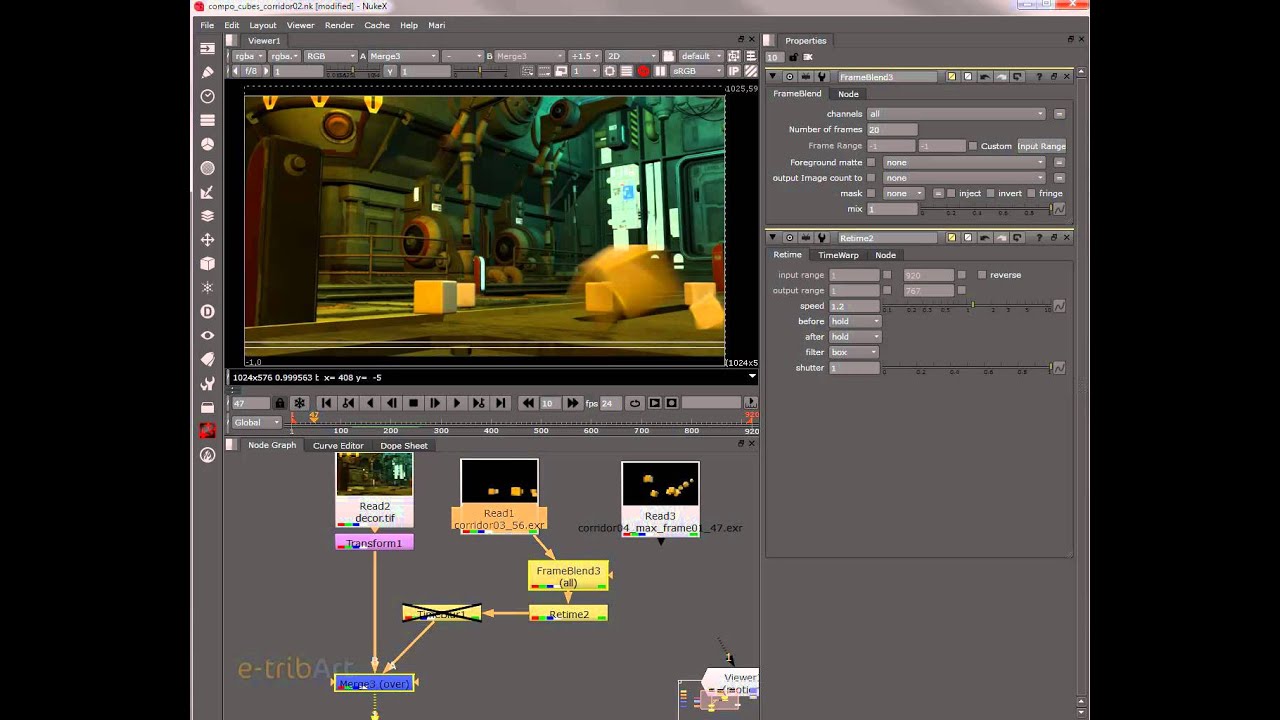The width and height of the screenshot is (1280, 720).
Task: Open the Cache menu
Action: (x=377, y=25)
